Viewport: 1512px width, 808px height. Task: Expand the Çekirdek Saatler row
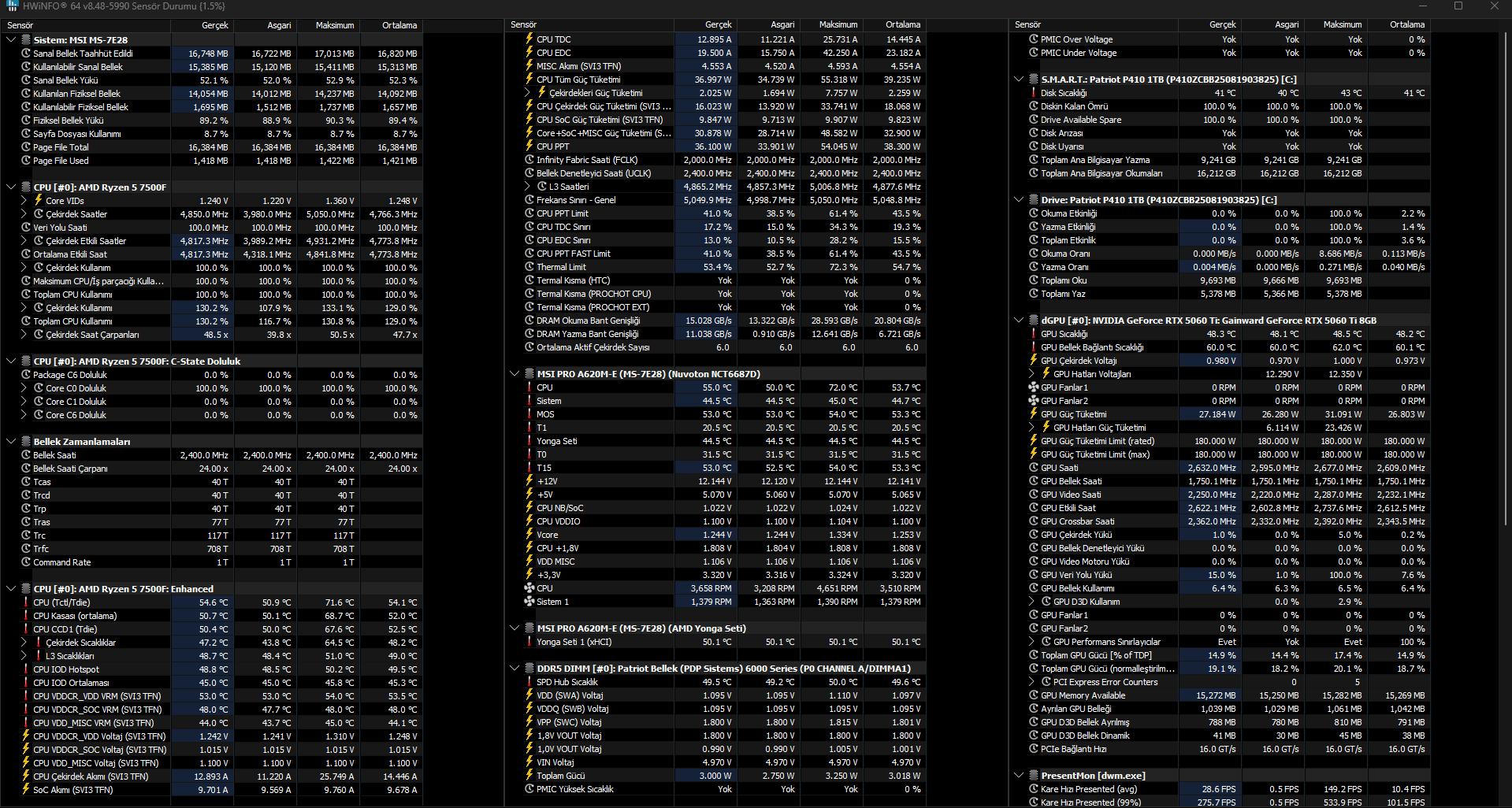(24, 214)
